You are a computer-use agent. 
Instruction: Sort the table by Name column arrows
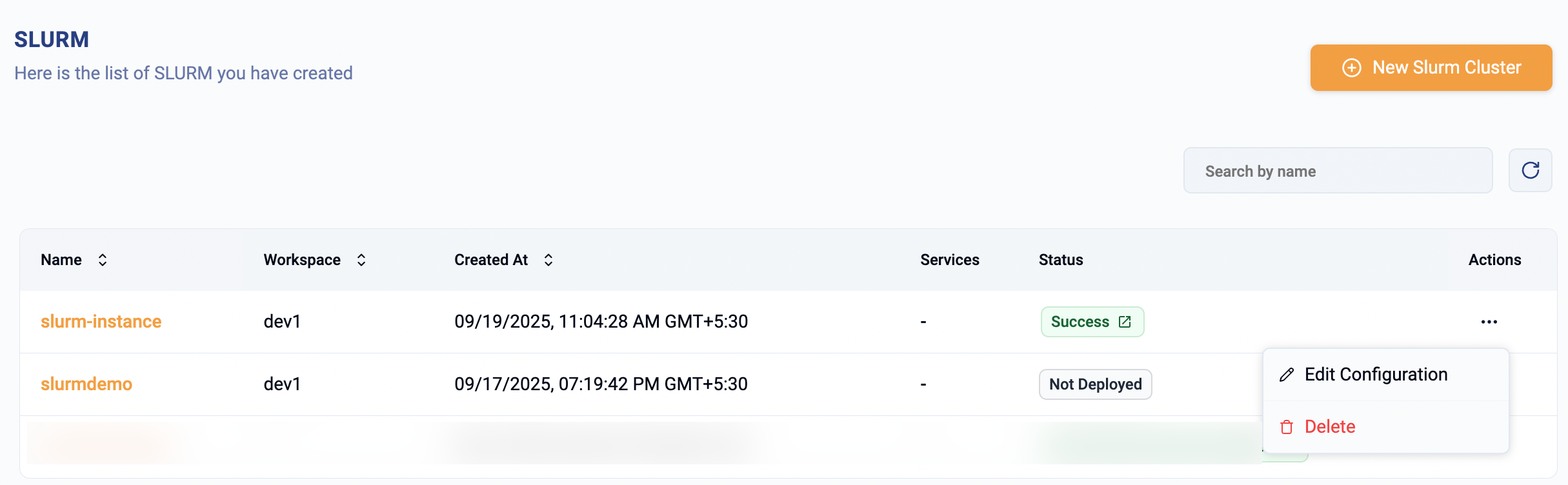tap(103, 260)
